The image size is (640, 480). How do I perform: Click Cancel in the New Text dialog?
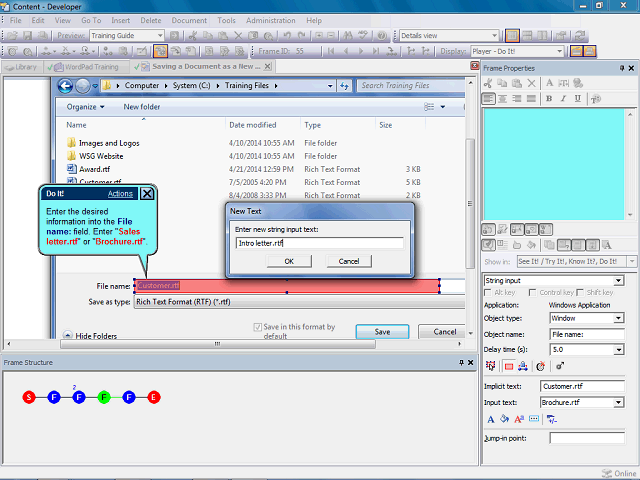[349, 261]
